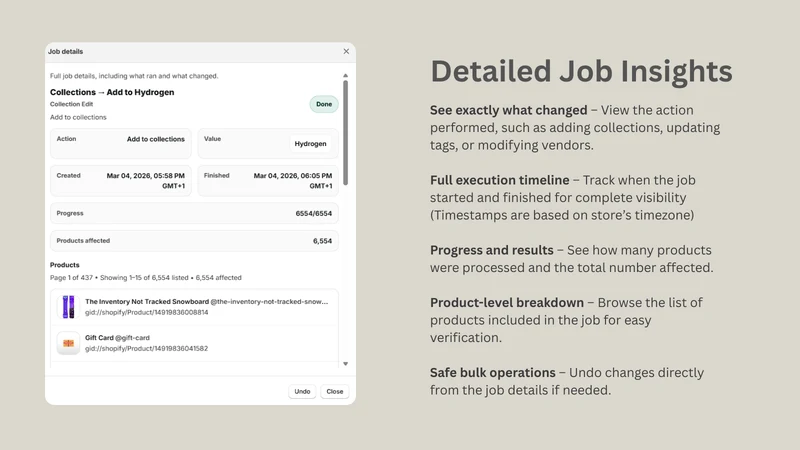Click Safe bulk operations text
Screen dimensions: 800x450
click(x=492, y=372)
